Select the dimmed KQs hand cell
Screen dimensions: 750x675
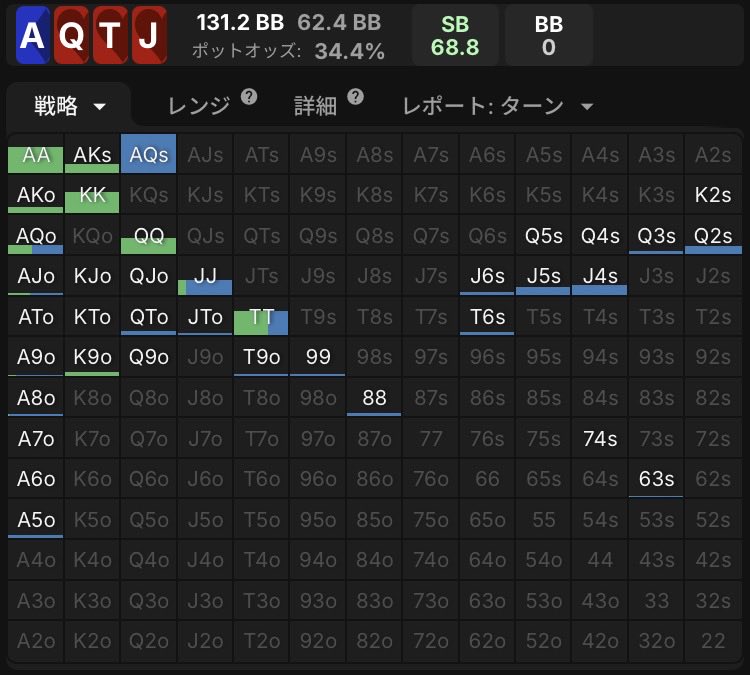(148, 194)
